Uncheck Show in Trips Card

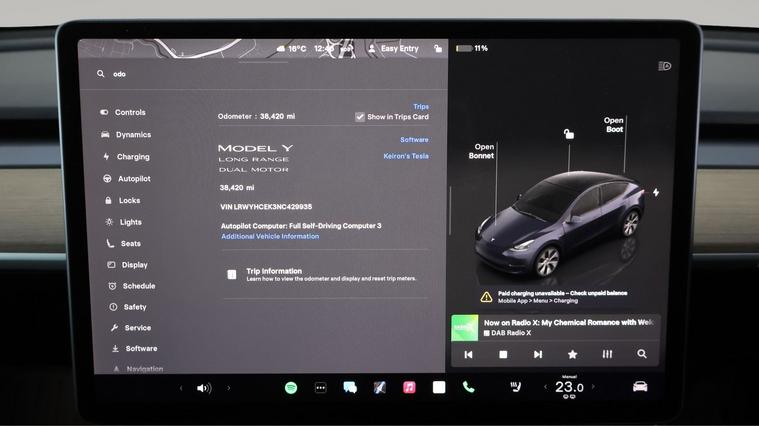pos(360,117)
